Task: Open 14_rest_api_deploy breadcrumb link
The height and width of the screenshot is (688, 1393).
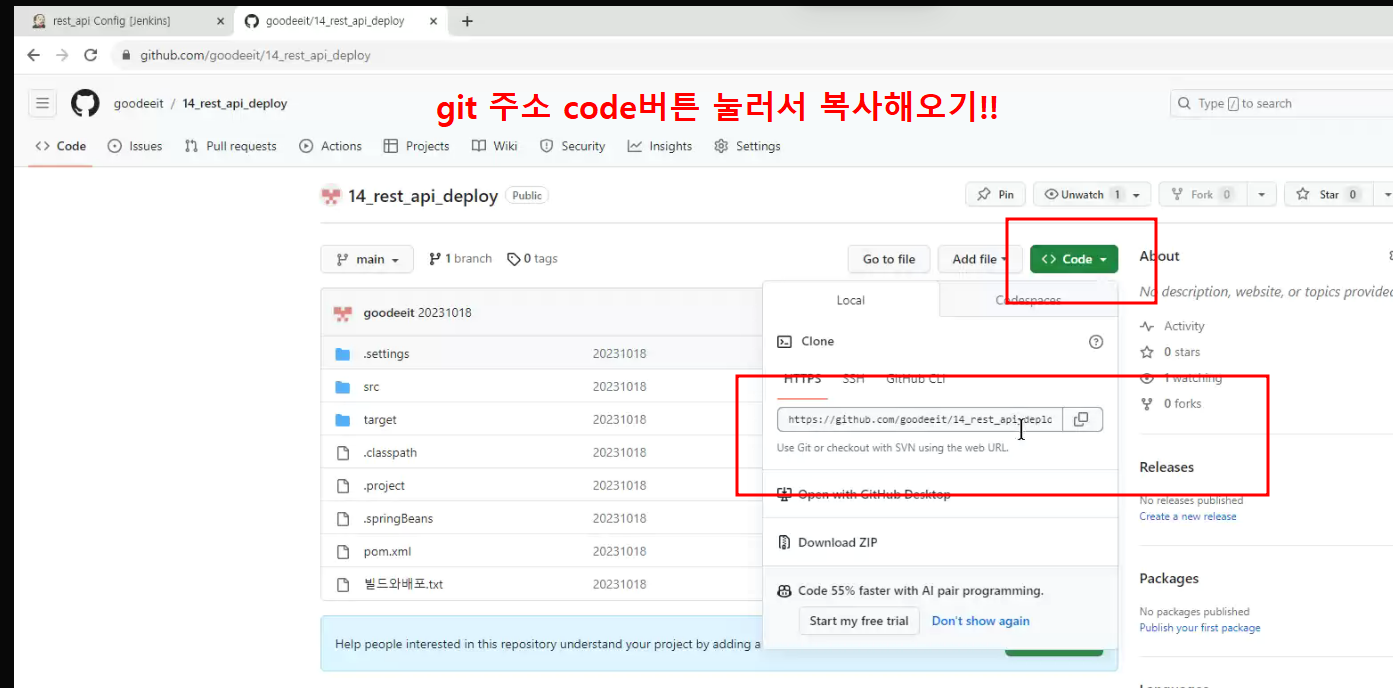Action: pyautogui.click(x=235, y=103)
